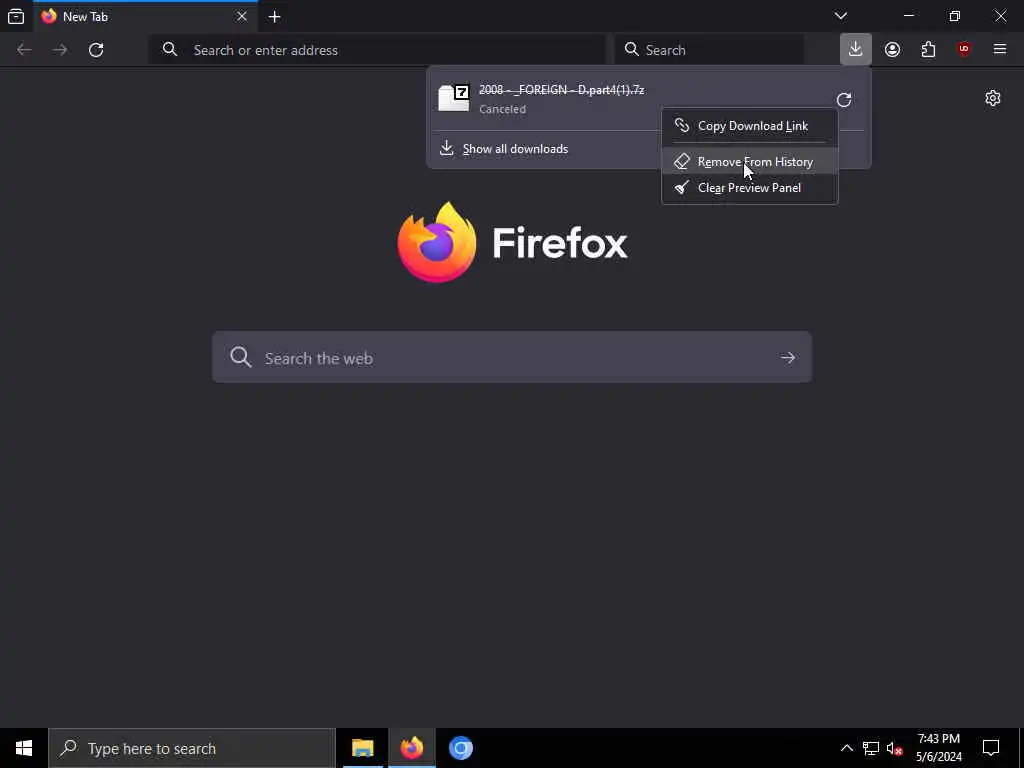Choose Remove From History
The width and height of the screenshot is (1024, 768).
pos(750,161)
